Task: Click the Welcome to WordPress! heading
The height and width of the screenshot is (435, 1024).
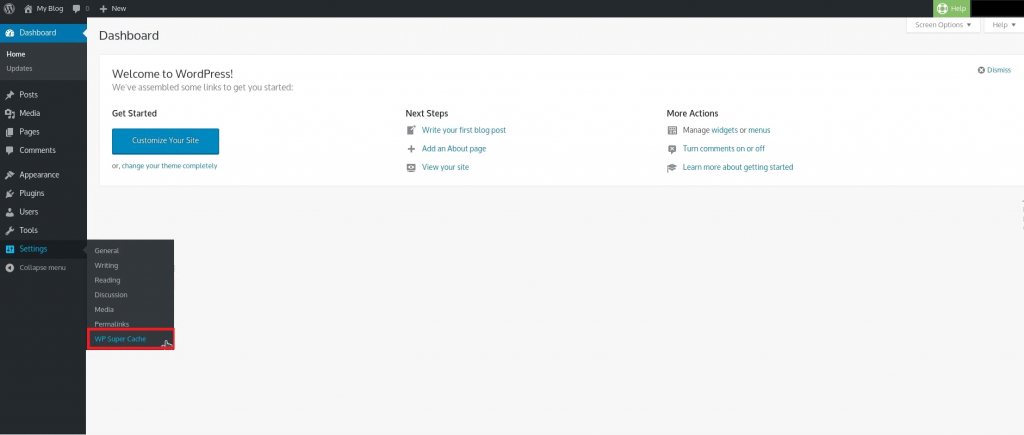Action: (x=172, y=74)
